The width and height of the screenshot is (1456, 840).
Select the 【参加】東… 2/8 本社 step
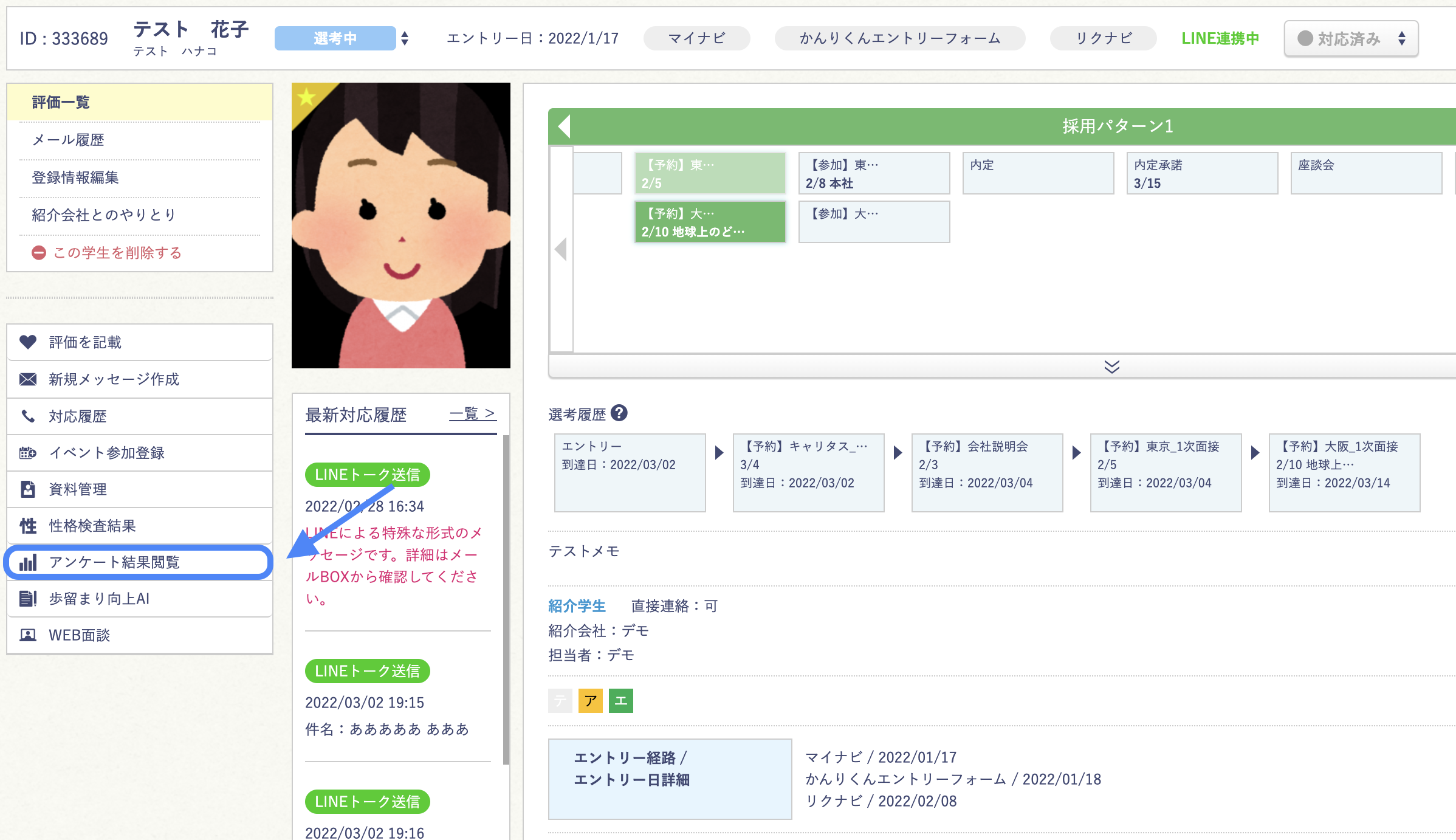tap(874, 173)
